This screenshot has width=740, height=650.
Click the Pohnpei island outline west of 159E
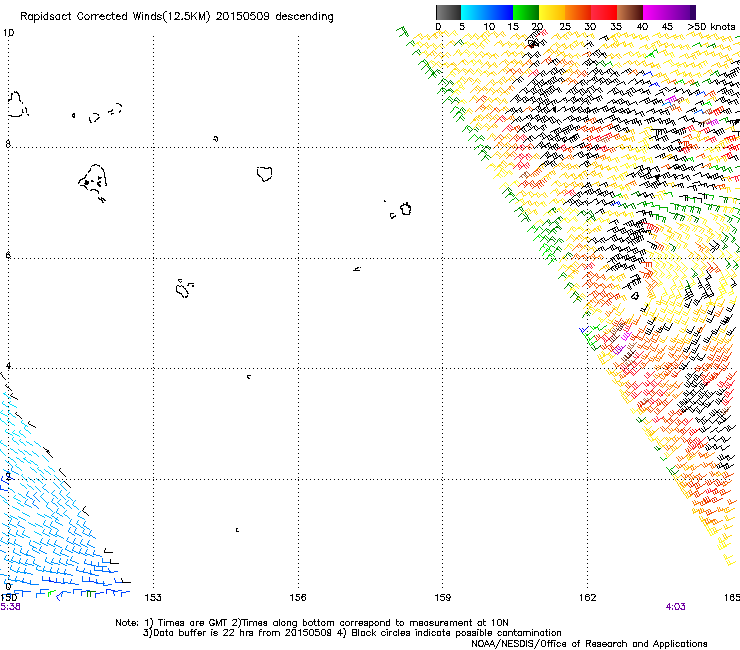coord(405,209)
